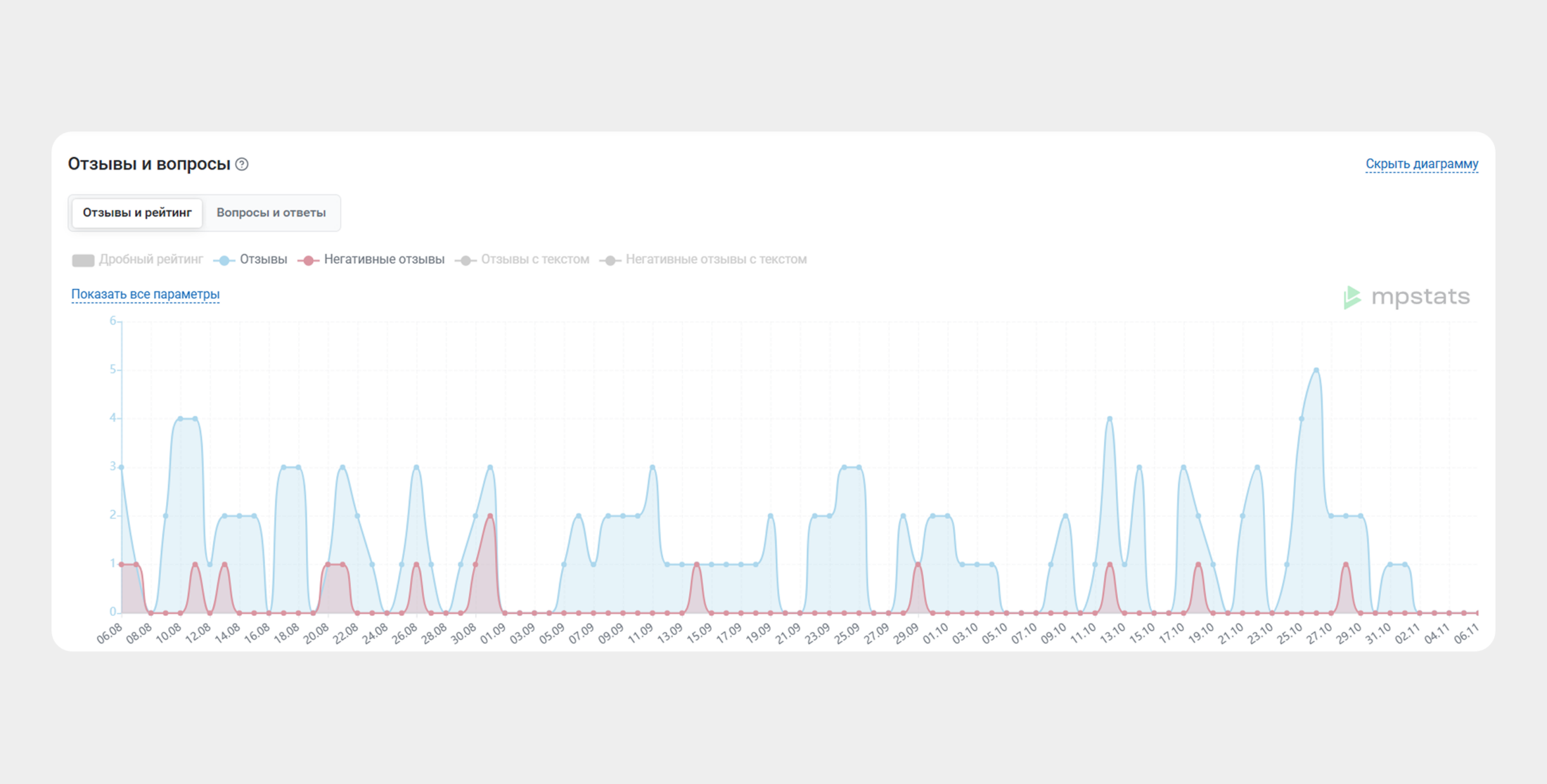
Task: Switch to the Вопросы и ответы tab
Action: (271, 212)
